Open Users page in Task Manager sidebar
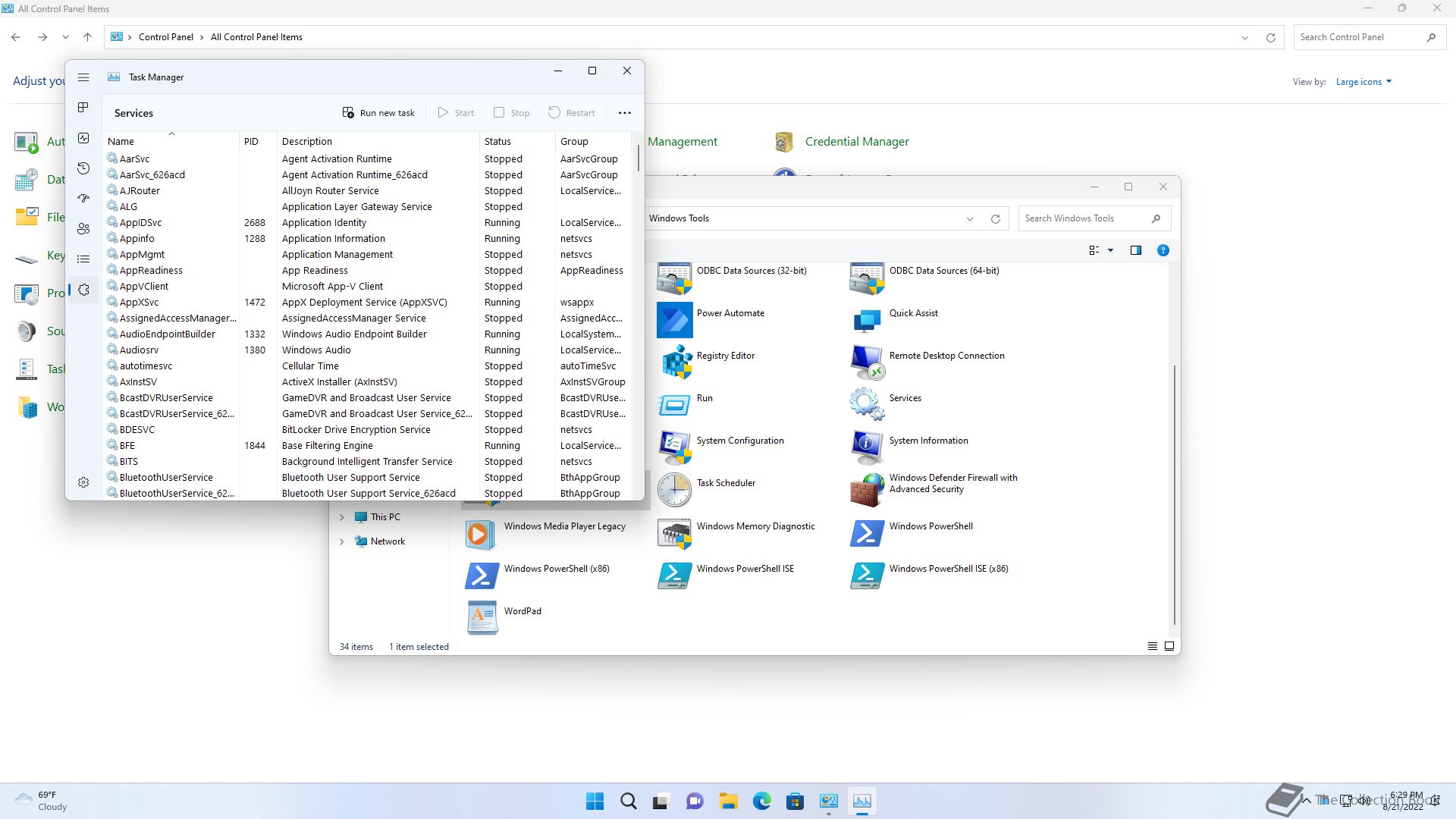The image size is (1456, 819). click(x=83, y=229)
